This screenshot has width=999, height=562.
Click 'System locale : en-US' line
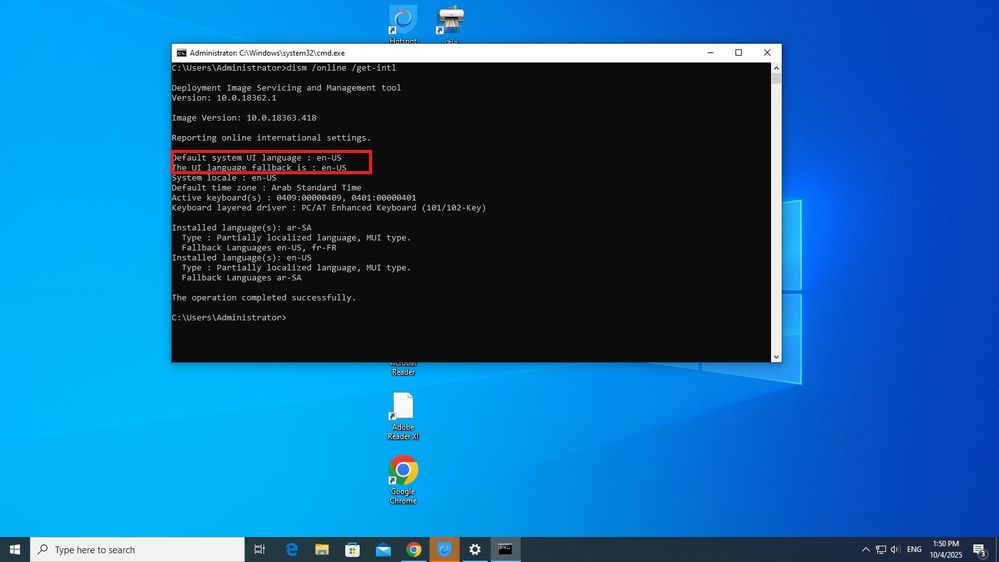click(224, 178)
